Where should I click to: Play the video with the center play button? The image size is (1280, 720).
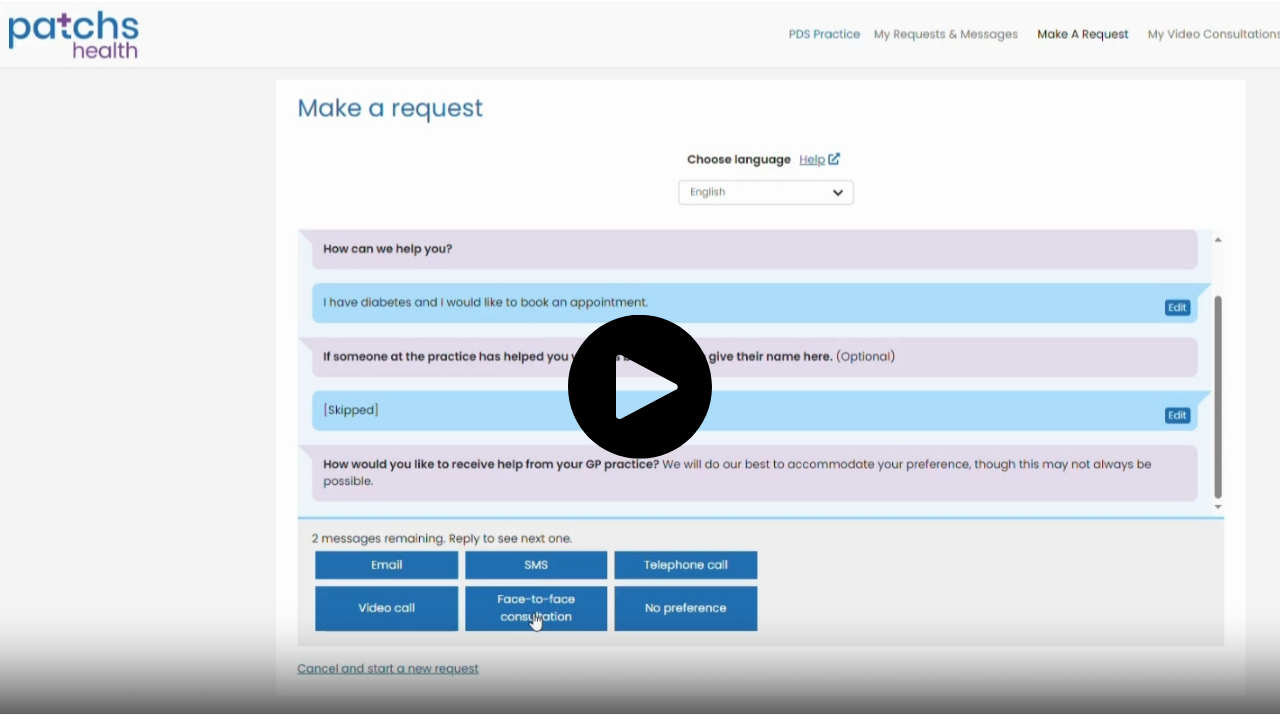640,387
